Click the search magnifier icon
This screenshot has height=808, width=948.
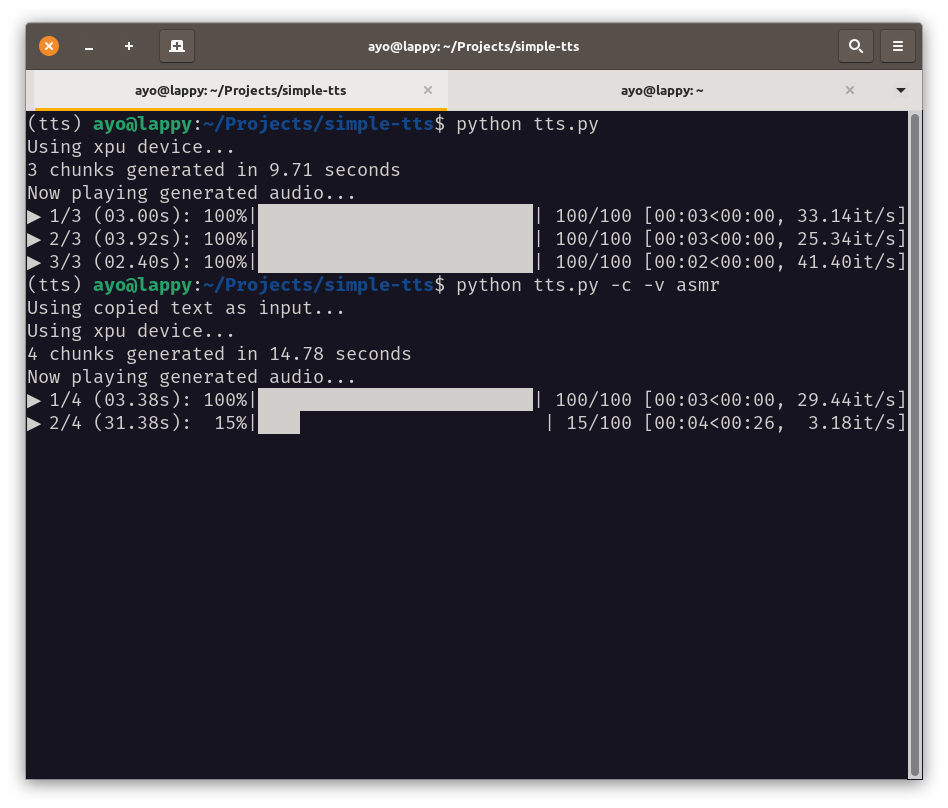tap(855, 46)
